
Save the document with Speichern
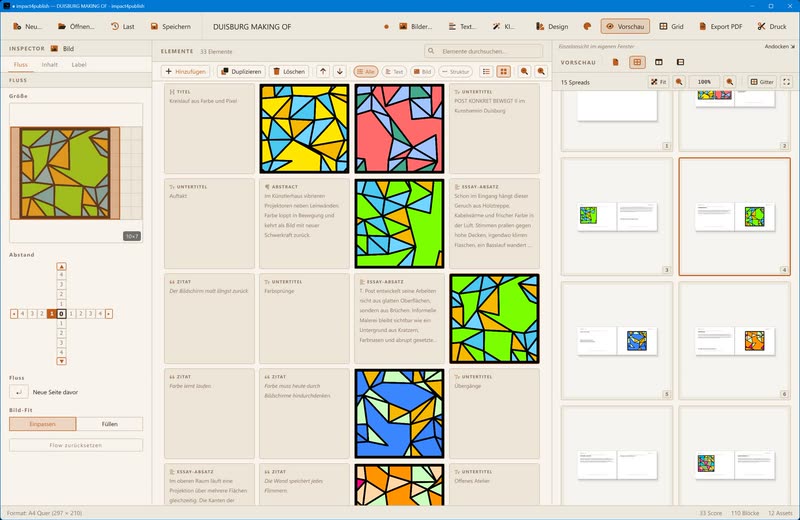click(170, 27)
